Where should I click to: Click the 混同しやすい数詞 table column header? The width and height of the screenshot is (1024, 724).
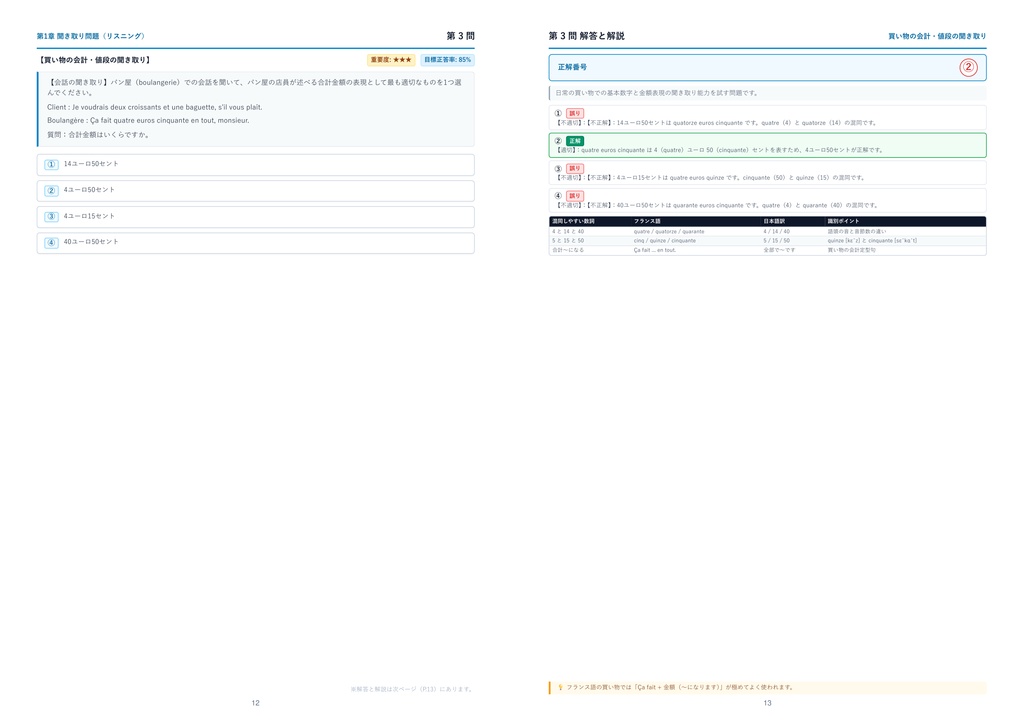(x=573, y=221)
